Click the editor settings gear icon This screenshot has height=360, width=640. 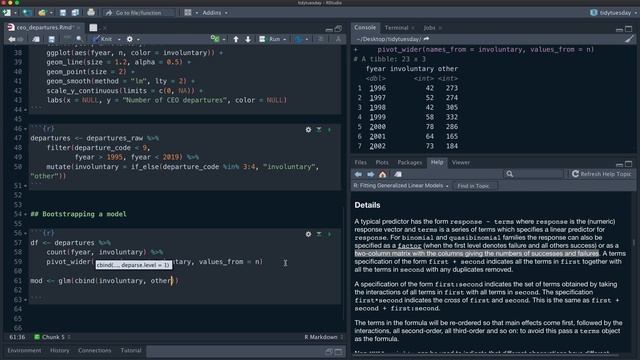click(x=129, y=39)
